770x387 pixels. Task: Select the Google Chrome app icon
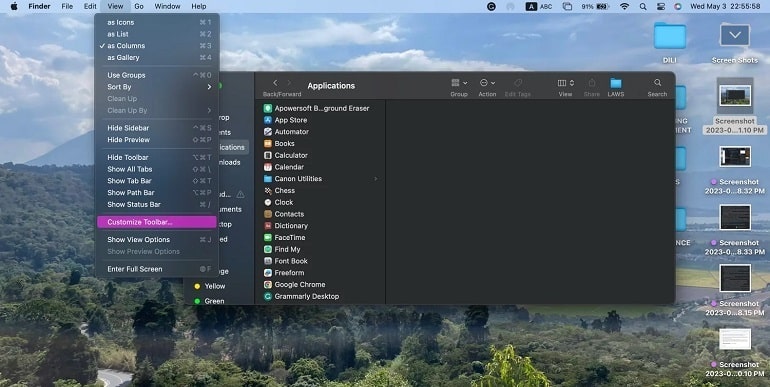pyautogui.click(x=268, y=285)
